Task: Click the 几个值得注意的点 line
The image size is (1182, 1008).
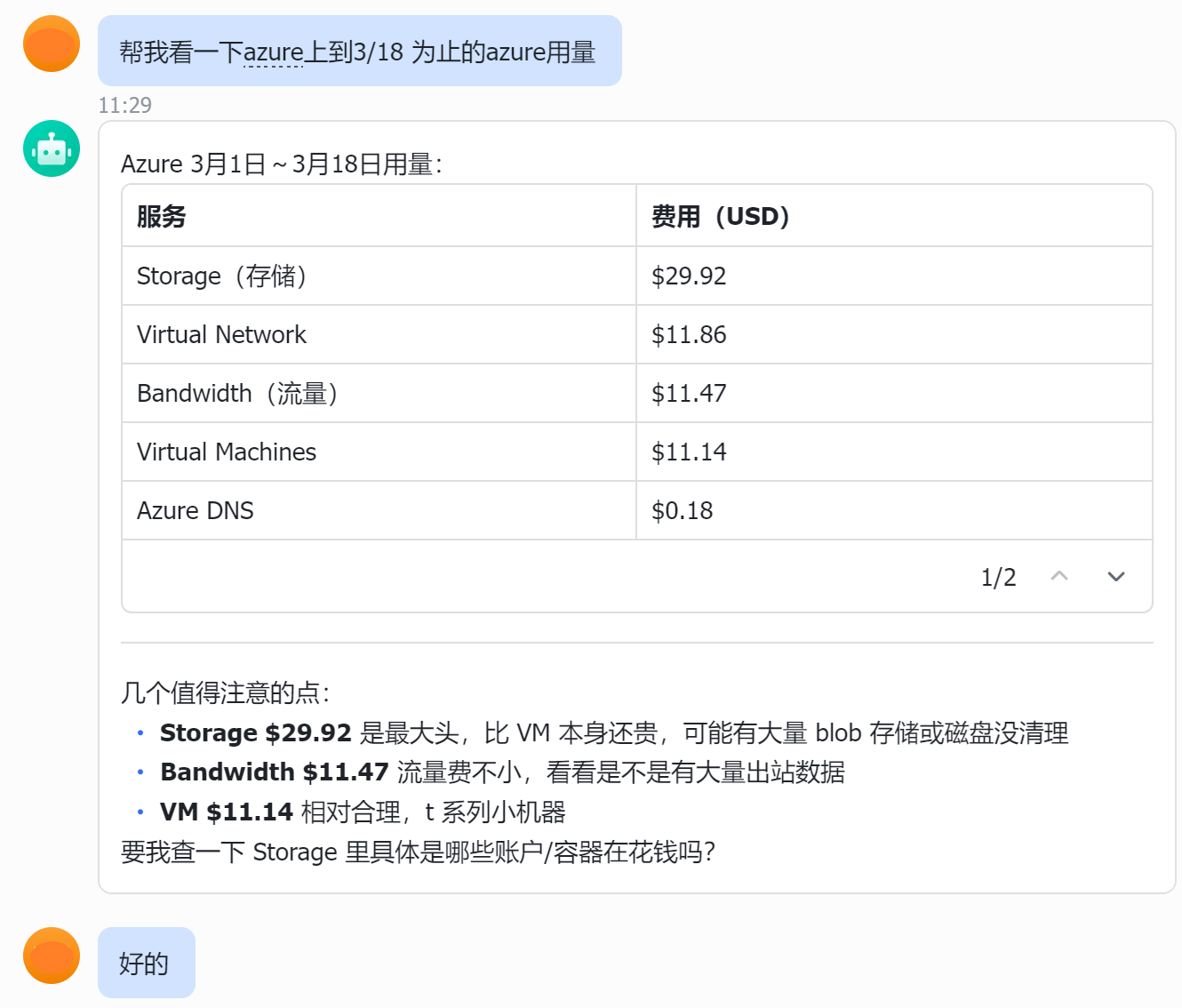Action: click(225, 692)
